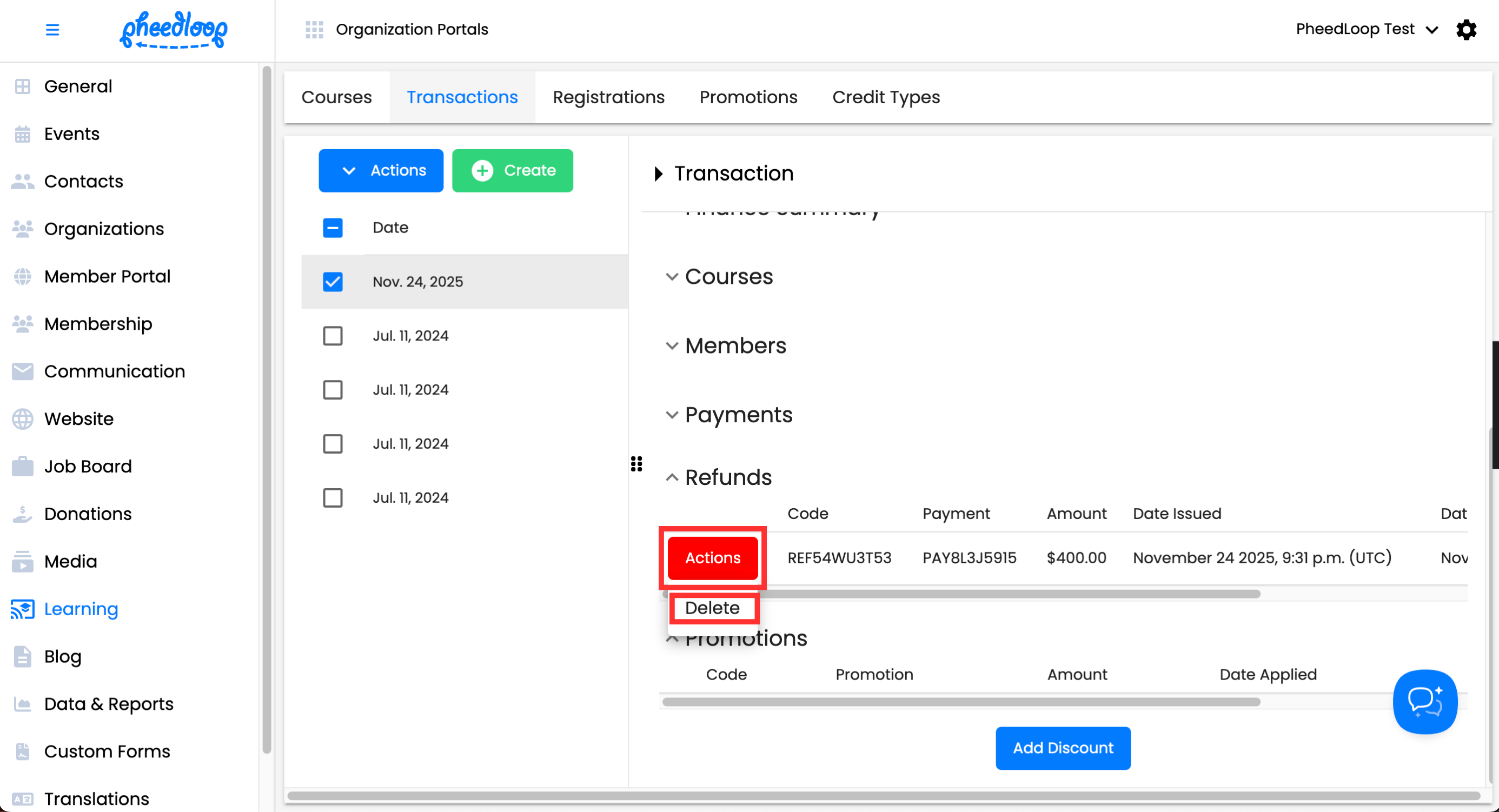Image resolution: width=1499 pixels, height=812 pixels.
Task: Click the Donations hand icon
Action: click(23, 514)
